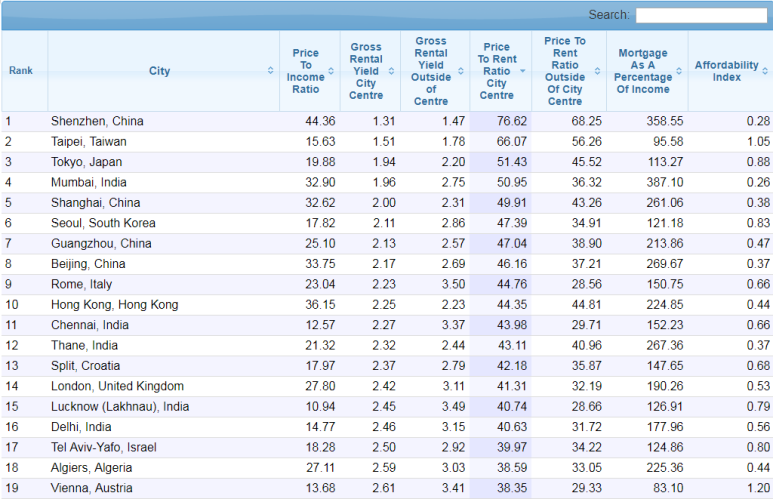
Task: Click the sort arrows beside City header
Action: (270, 71)
